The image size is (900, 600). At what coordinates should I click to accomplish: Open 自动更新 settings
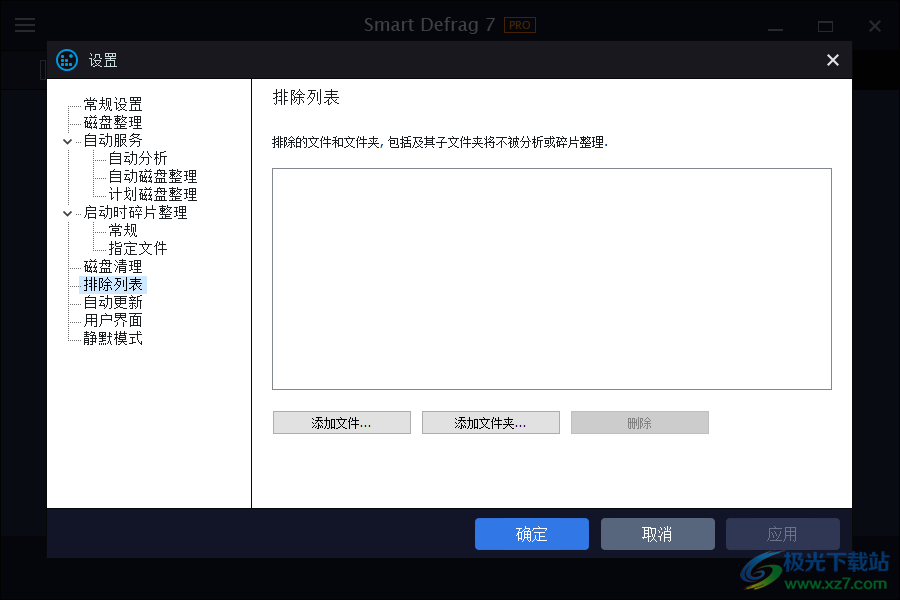113,302
